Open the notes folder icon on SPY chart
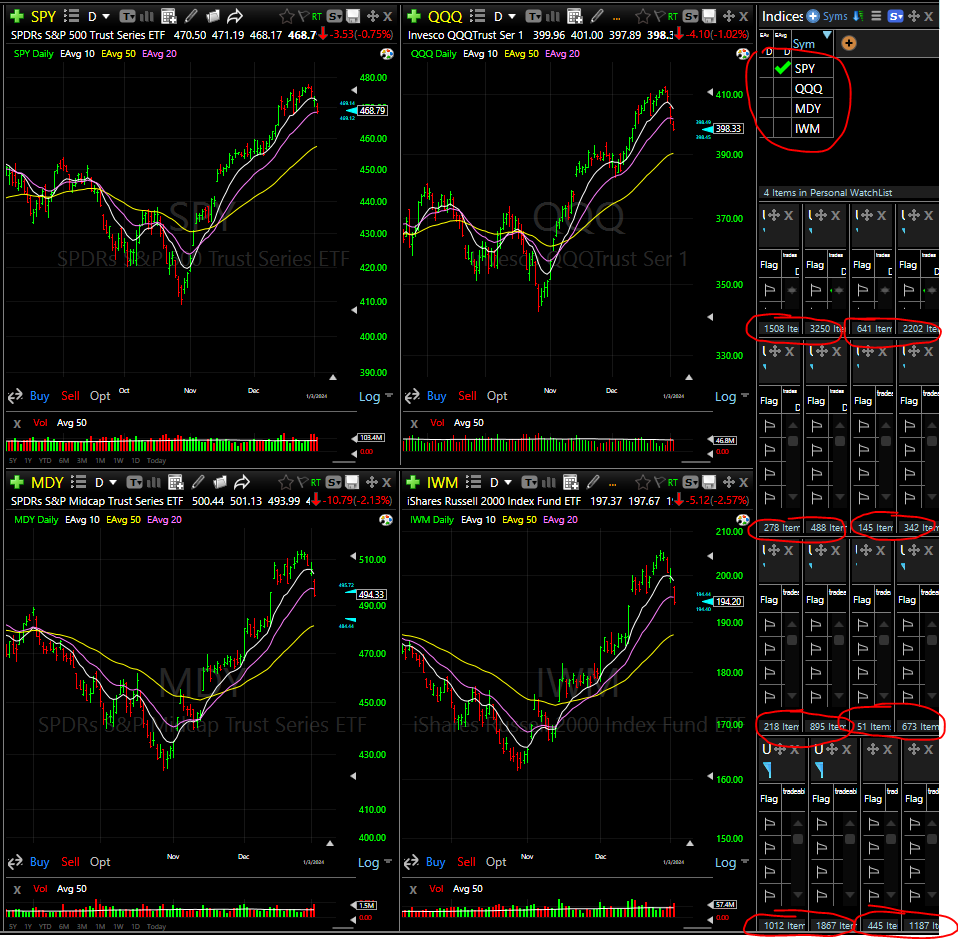The image size is (958, 939). tap(213, 16)
